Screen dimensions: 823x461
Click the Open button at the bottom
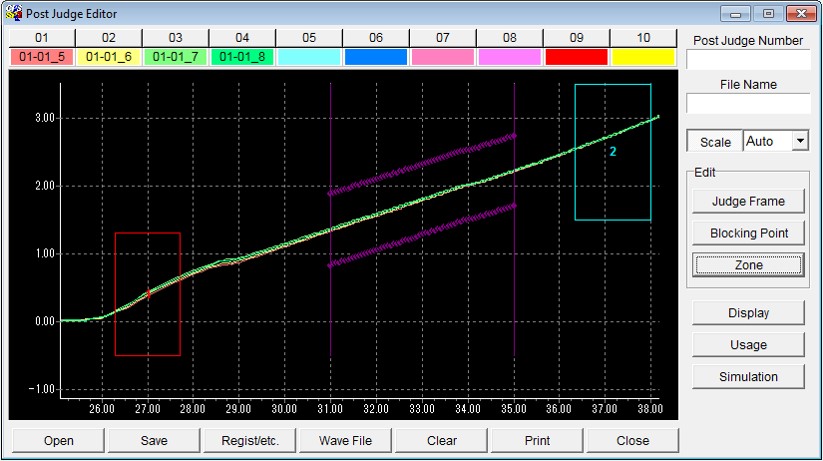(x=58, y=440)
